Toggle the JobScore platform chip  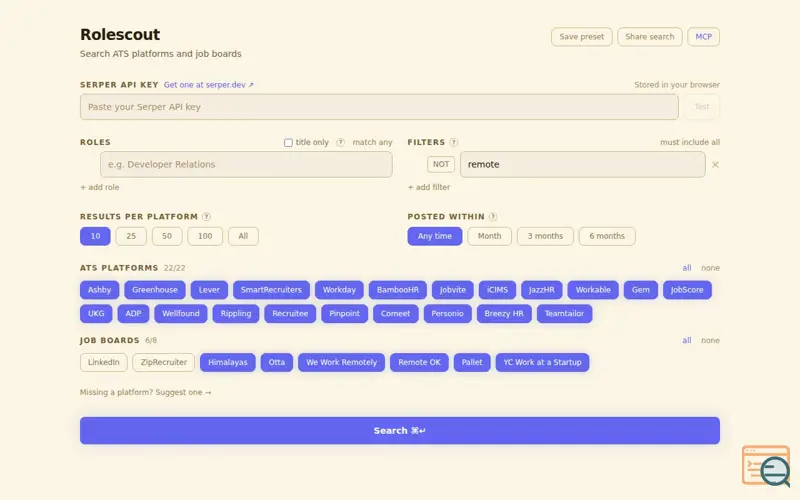click(x=687, y=290)
